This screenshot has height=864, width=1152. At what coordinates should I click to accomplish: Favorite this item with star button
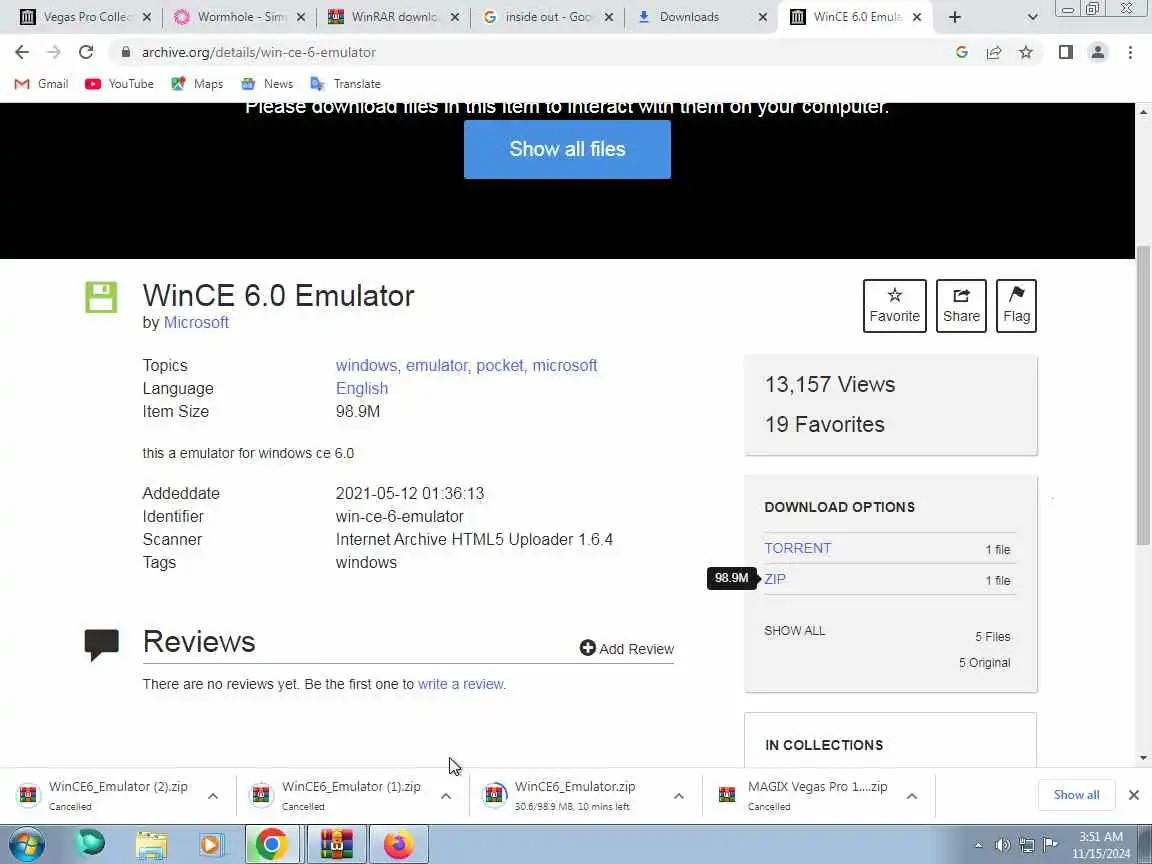pos(895,306)
